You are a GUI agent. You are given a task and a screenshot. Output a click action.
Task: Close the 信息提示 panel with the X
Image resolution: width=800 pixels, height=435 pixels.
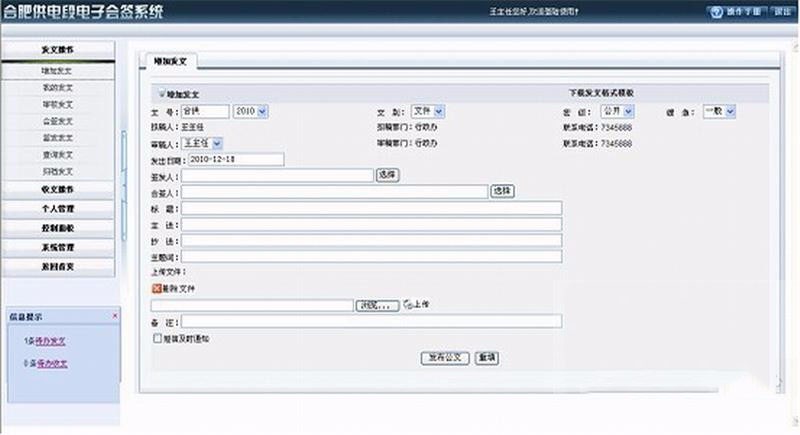point(114,316)
